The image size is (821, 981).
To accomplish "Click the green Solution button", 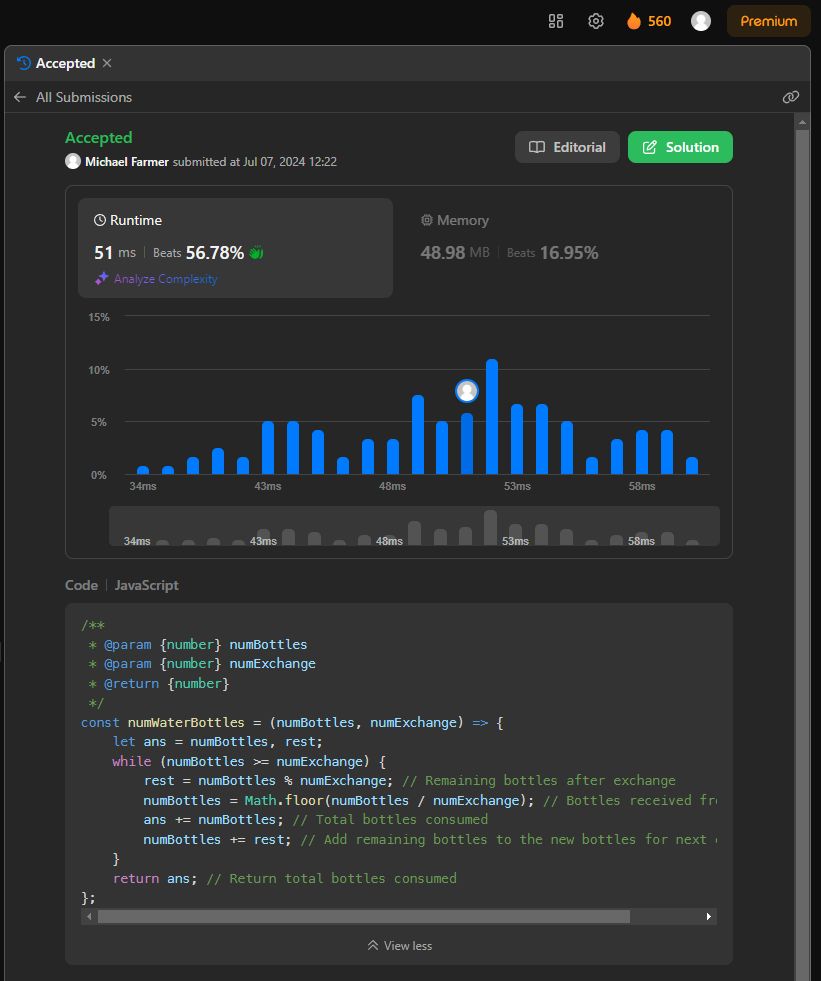I will pyautogui.click(x=680, y=147).
